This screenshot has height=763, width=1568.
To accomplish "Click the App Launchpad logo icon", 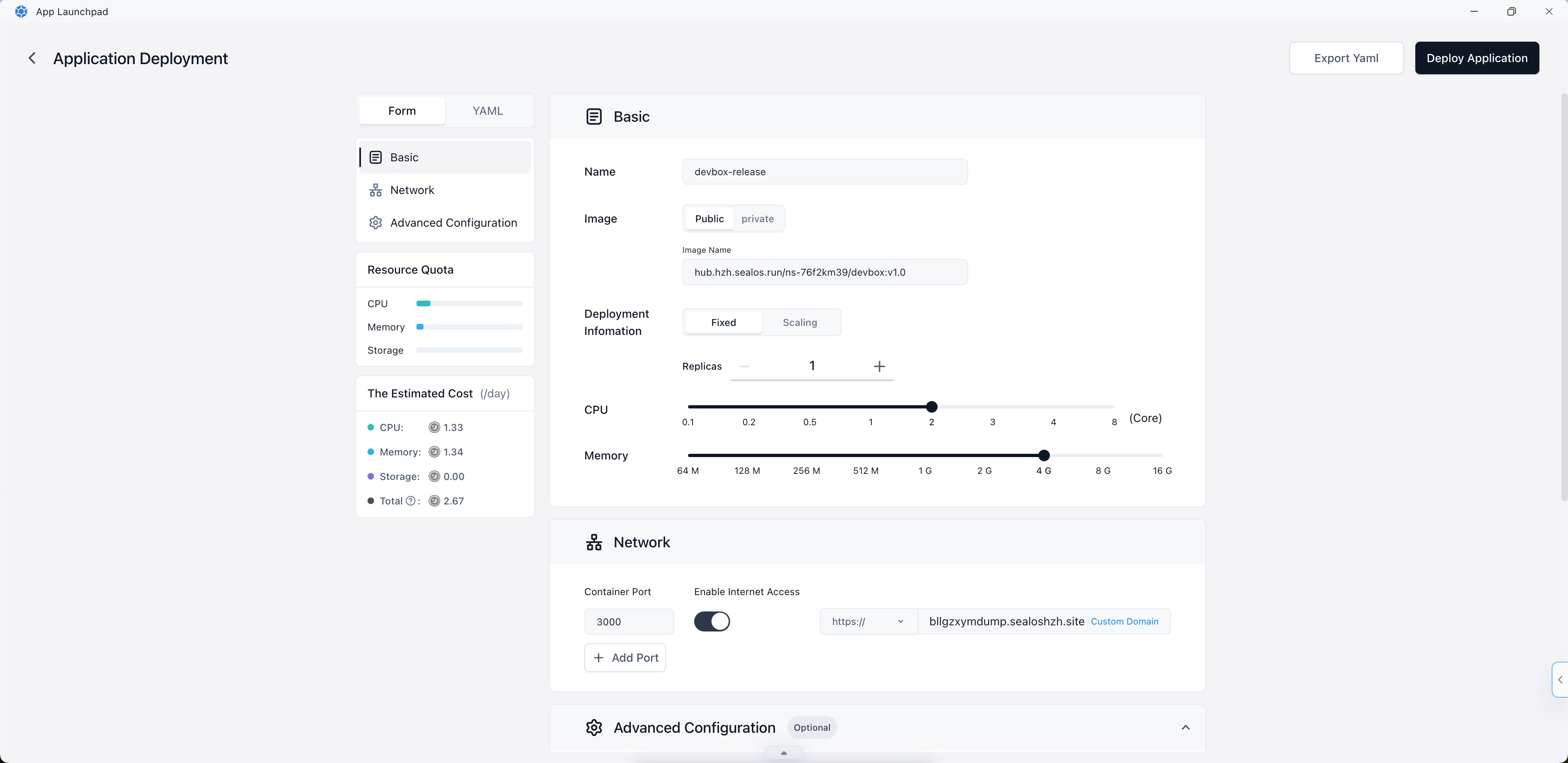I will point(21,11).
